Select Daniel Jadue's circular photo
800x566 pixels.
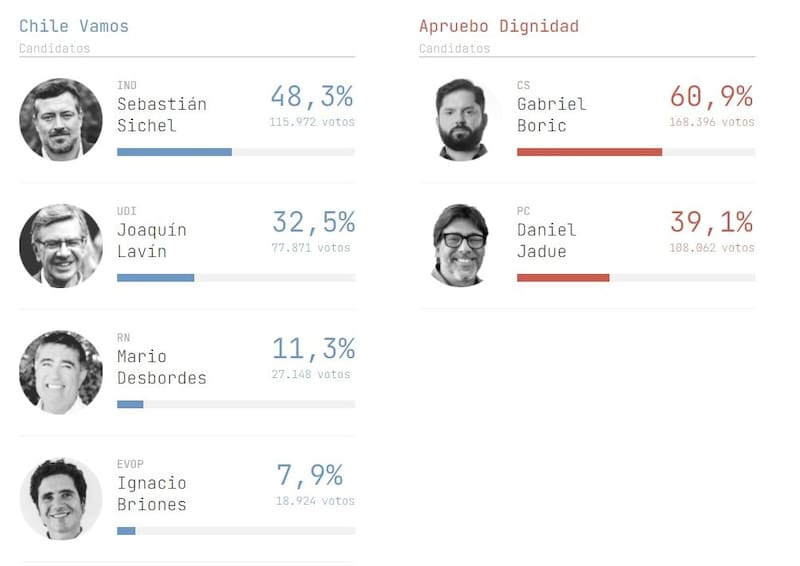coord(461,246)
